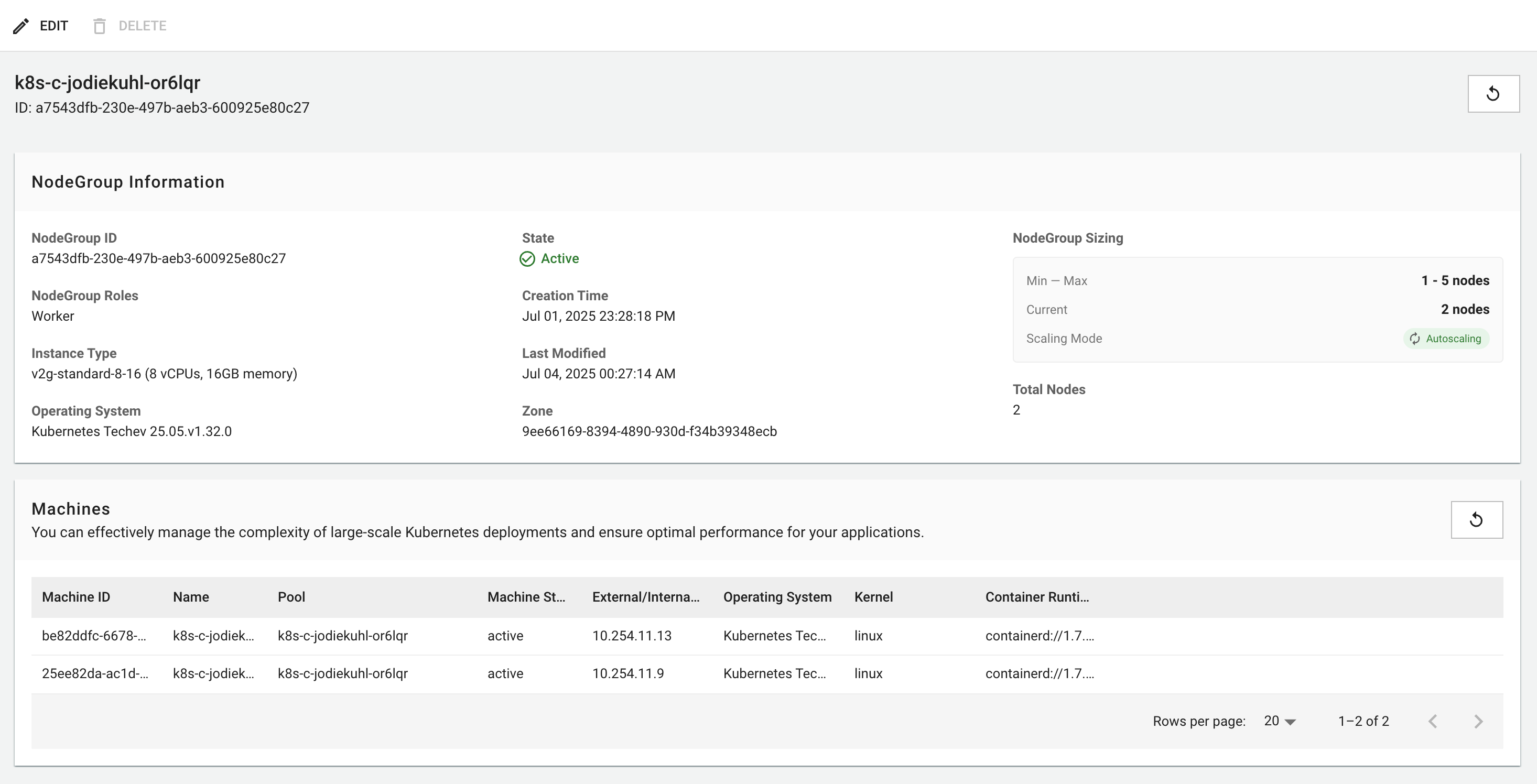
Task: Click the title k8s-c-jodiekuhl-or6lqr
Action: 107,83
